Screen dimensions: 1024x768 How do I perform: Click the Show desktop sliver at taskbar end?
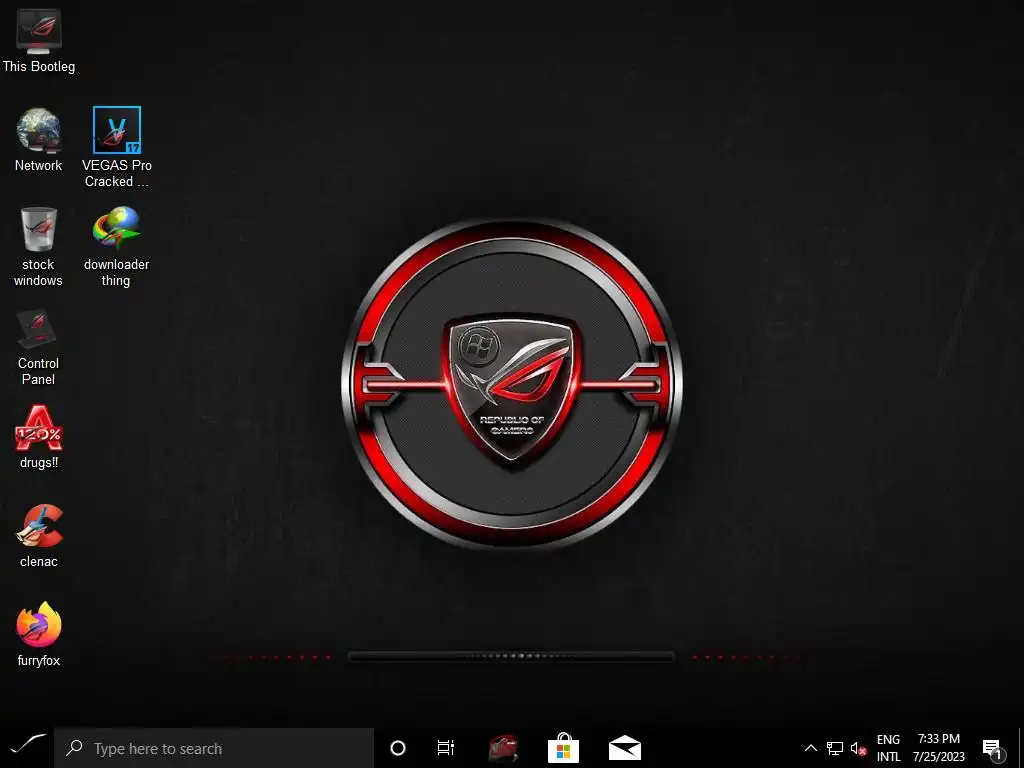pos(1020,748)
